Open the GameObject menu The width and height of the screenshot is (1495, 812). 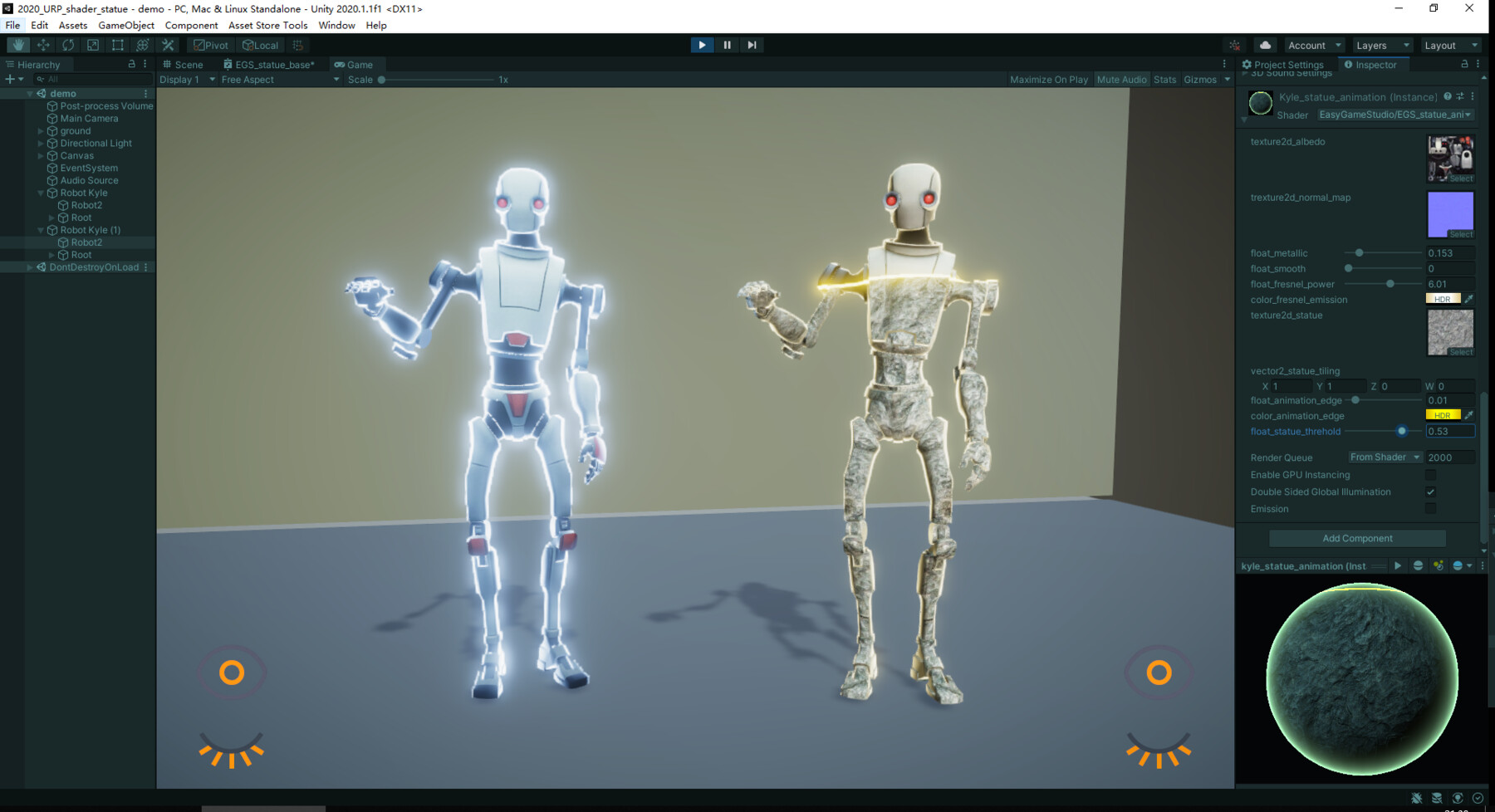coord(125,25)
